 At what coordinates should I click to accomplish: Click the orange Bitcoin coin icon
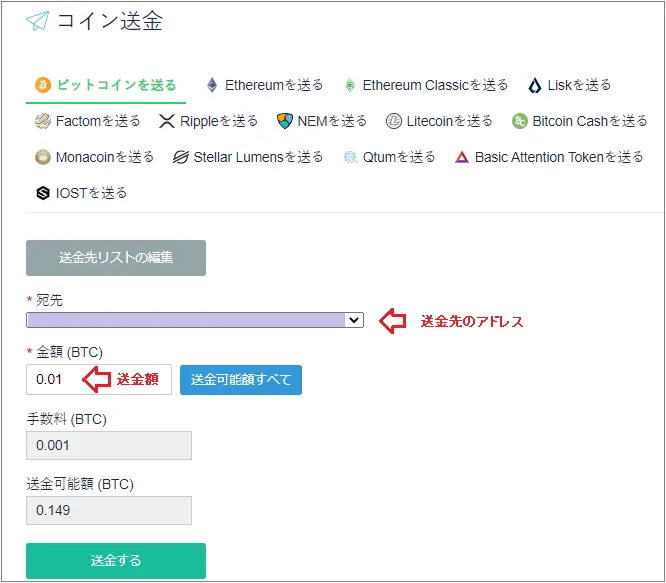point(43,85)
